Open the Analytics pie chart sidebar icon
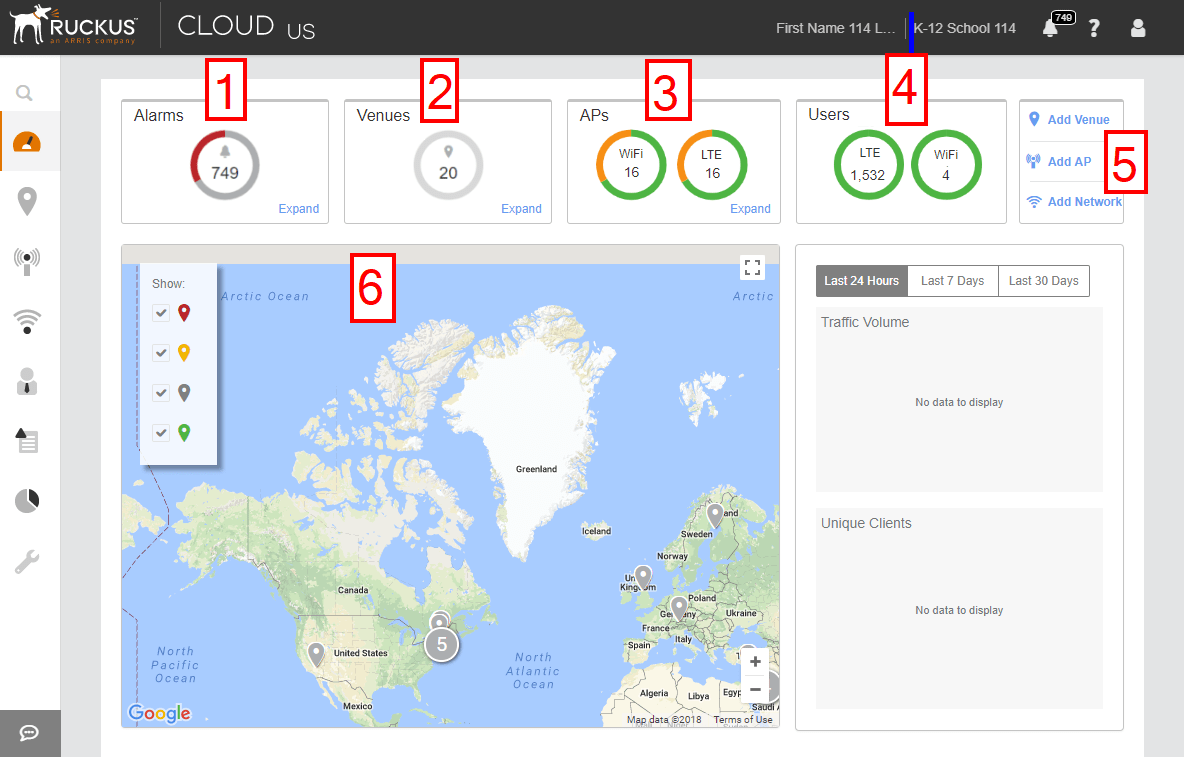1184x757 pixels. tap(30, 500)
